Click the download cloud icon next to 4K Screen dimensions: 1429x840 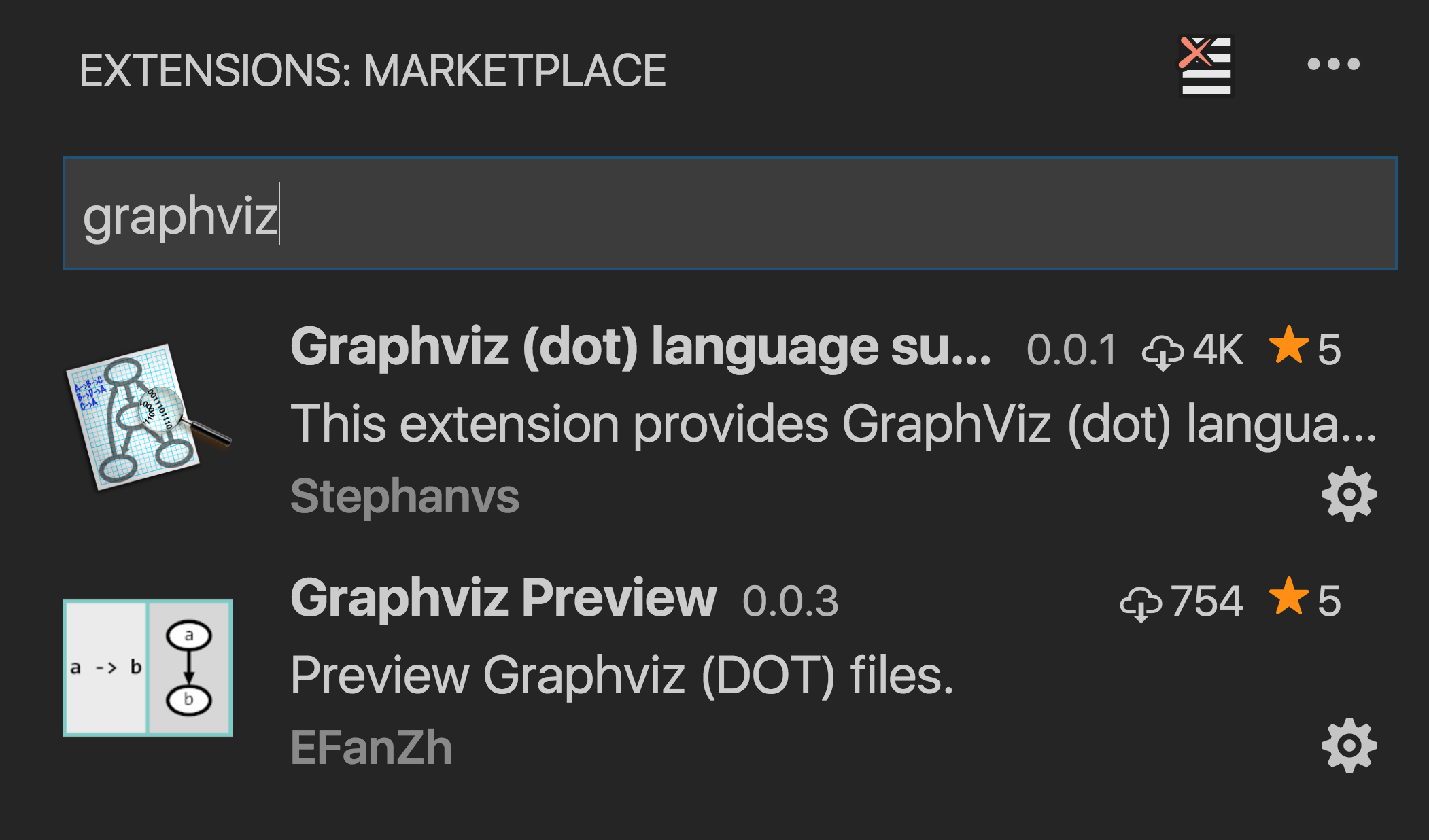coord(1164,350)
